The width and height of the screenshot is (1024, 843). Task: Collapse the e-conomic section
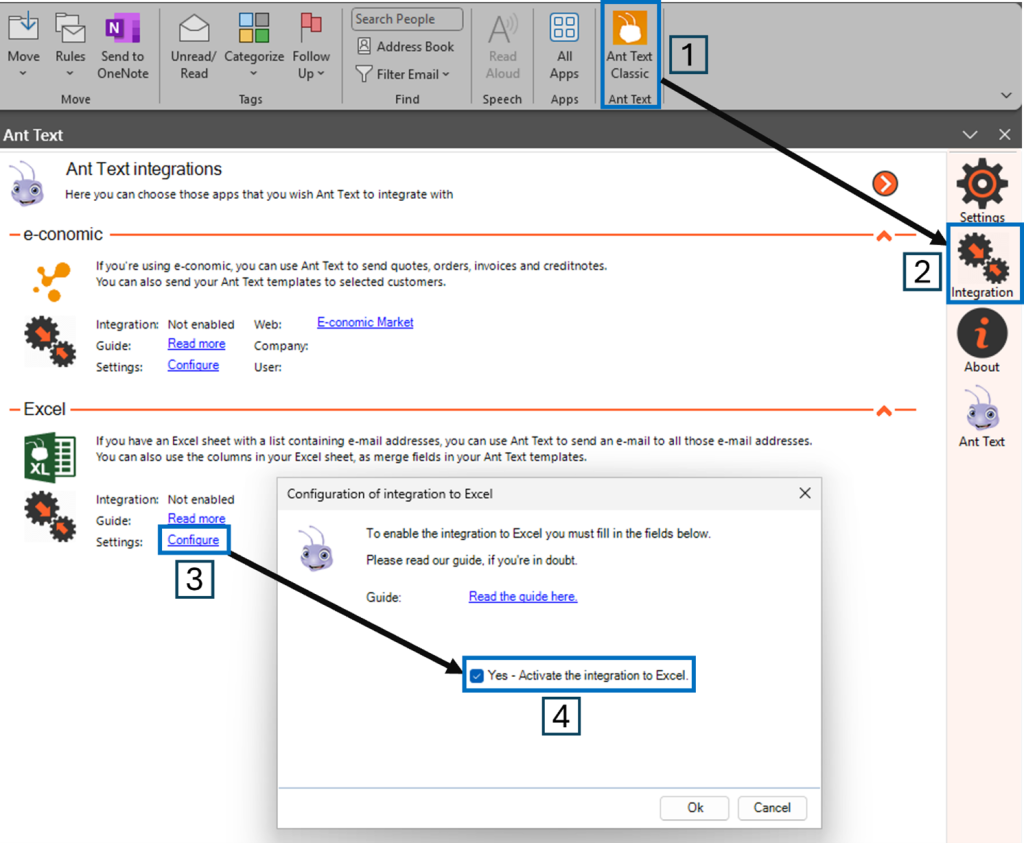[883, 236]
